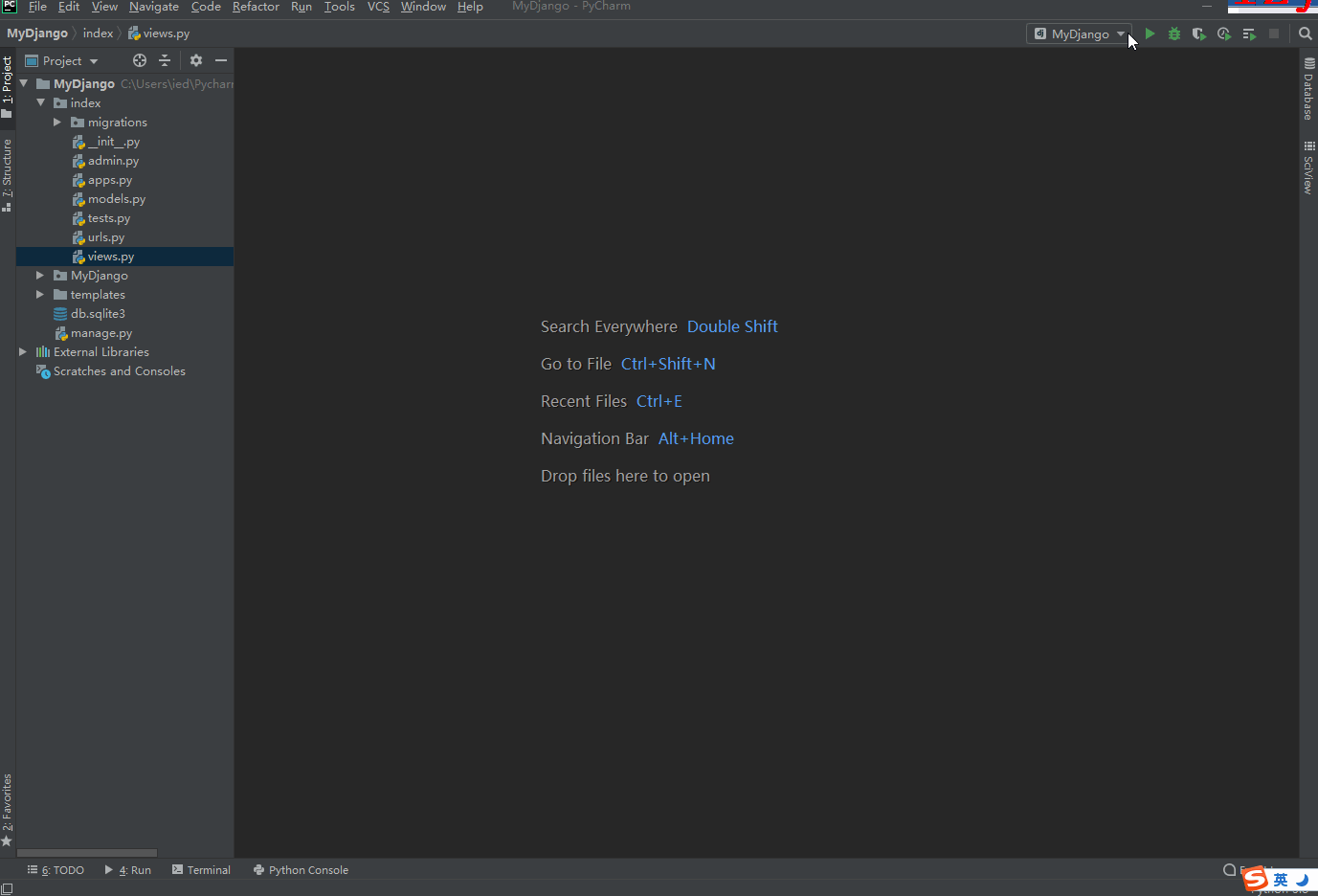This screenshot has height=896, width=1318.
Task: Toggle tool window bars corner icon
Action: point(8,888)
